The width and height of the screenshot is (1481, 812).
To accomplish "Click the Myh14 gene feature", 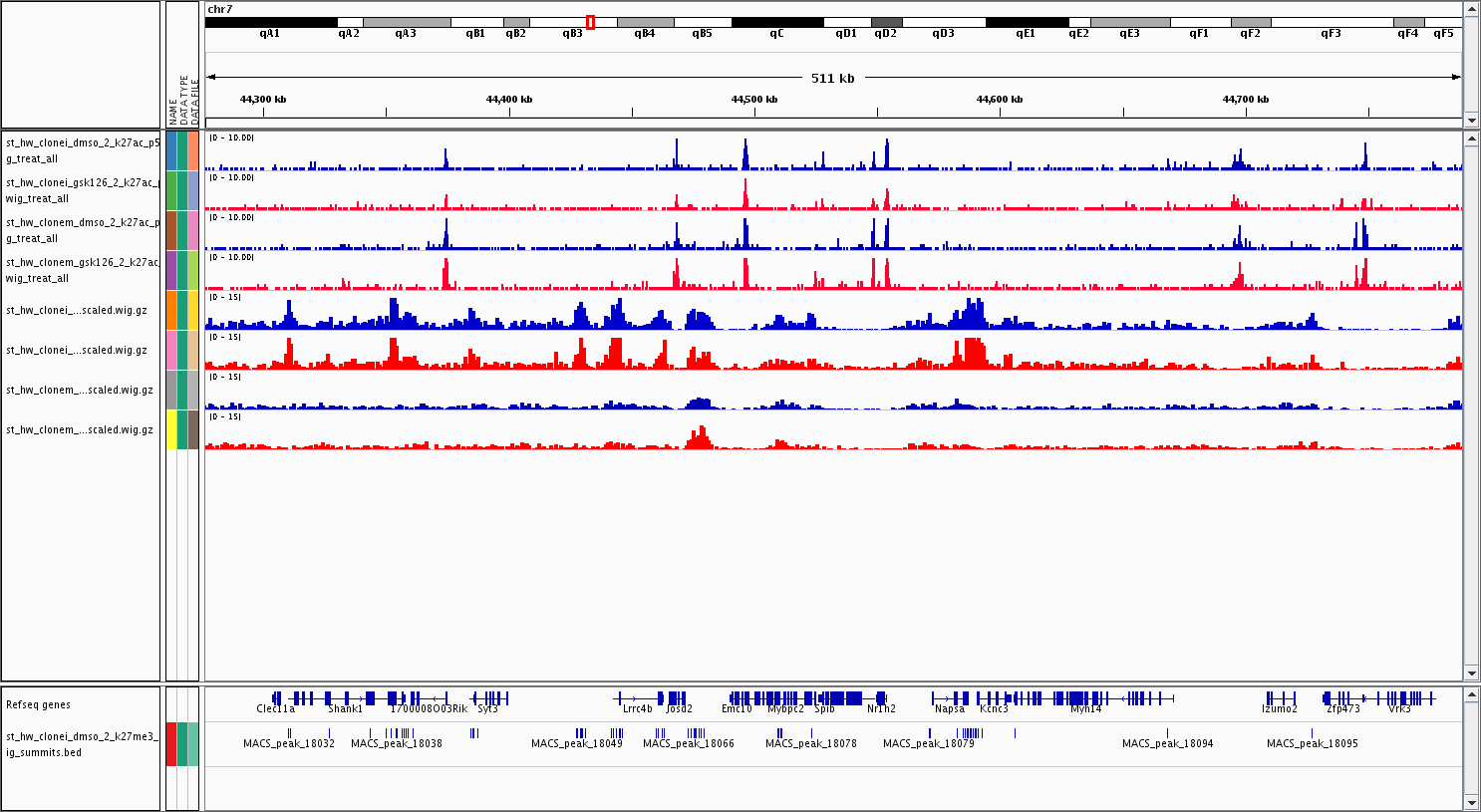I will (x=1086, y=698).
